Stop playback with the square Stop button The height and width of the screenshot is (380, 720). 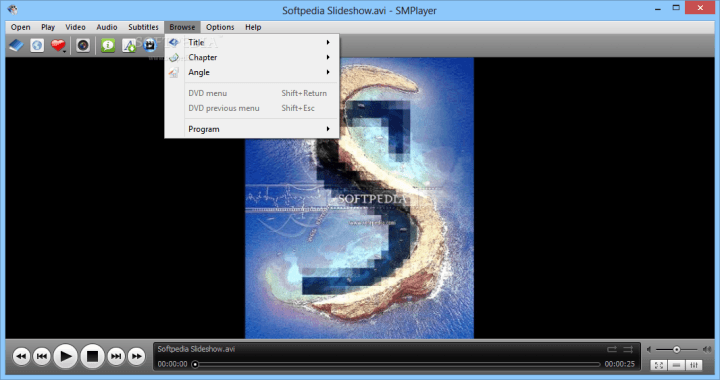(x=93, y=356)
